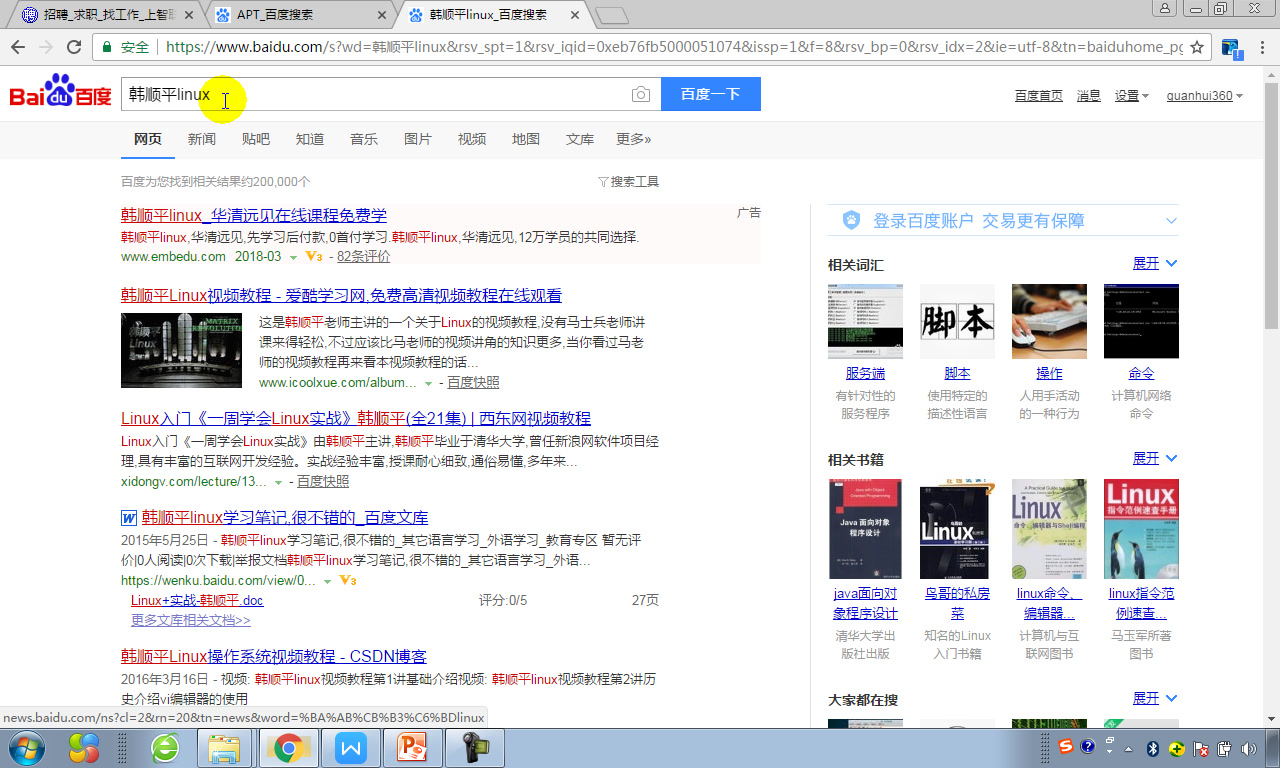
Task: Click the 百度一下 search button
Action: coord(711,94)
